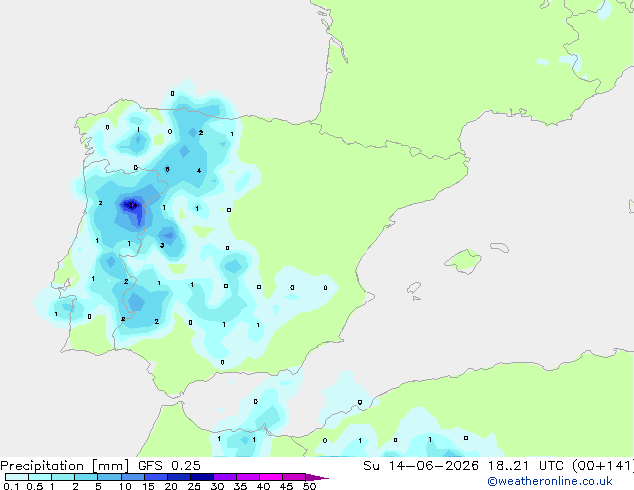Click the legend swatch between 20 and 25
634x490 pixels.
(x=179, y=477)
